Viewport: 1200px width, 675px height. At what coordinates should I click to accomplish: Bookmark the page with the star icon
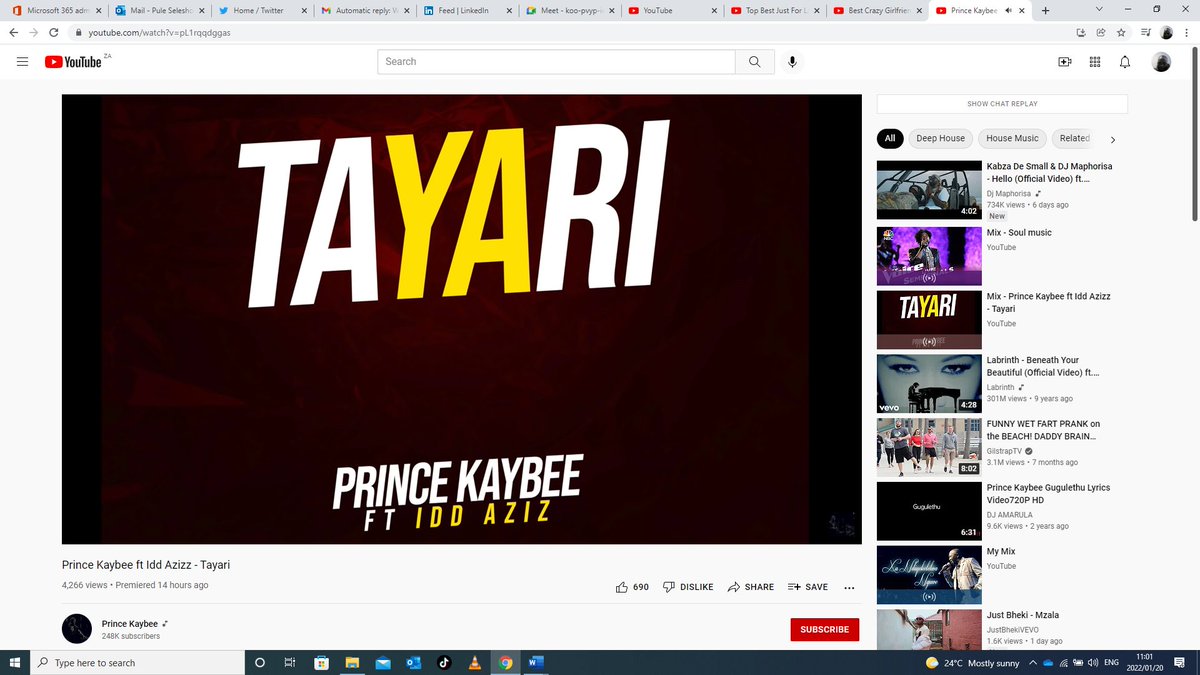point(1121,32)
